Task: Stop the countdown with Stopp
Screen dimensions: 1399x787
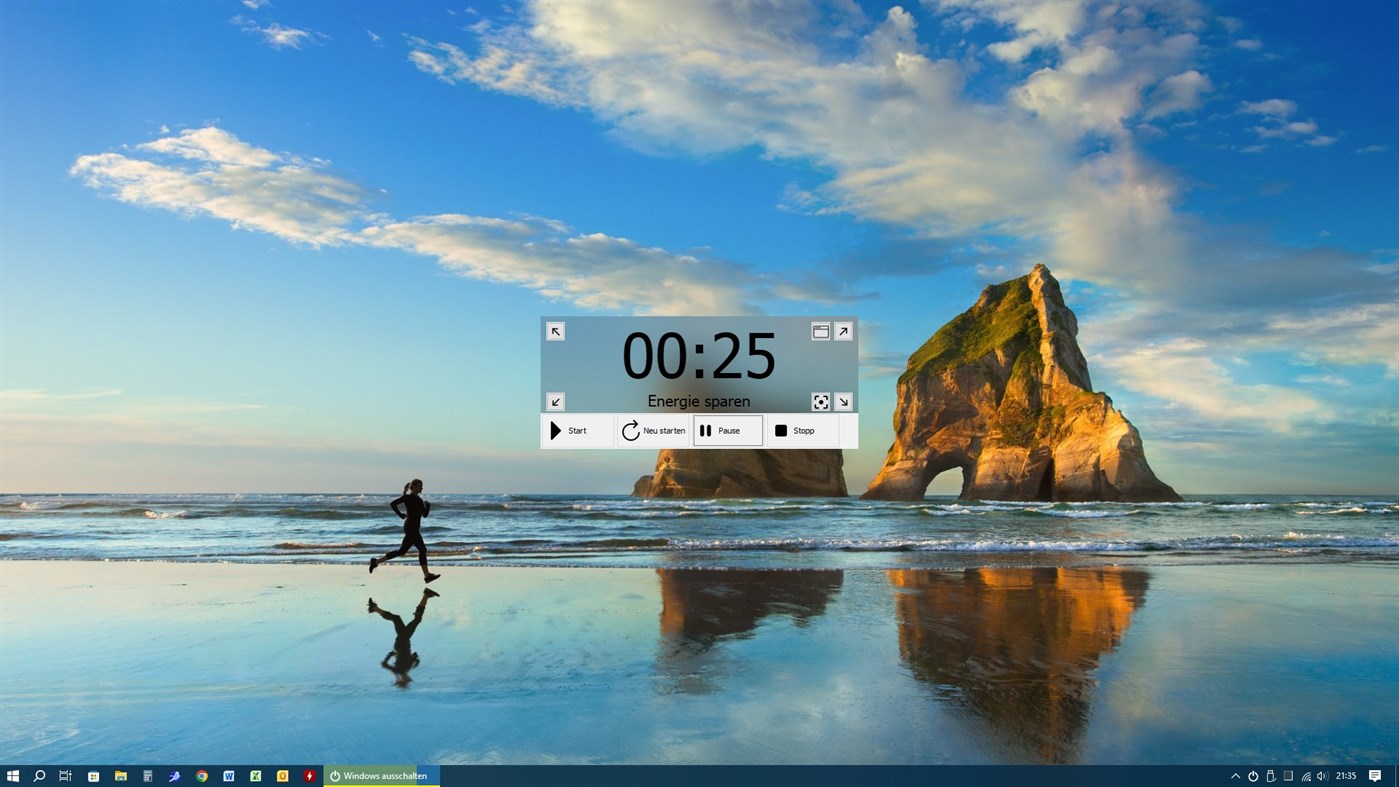Action: point(802,431)
